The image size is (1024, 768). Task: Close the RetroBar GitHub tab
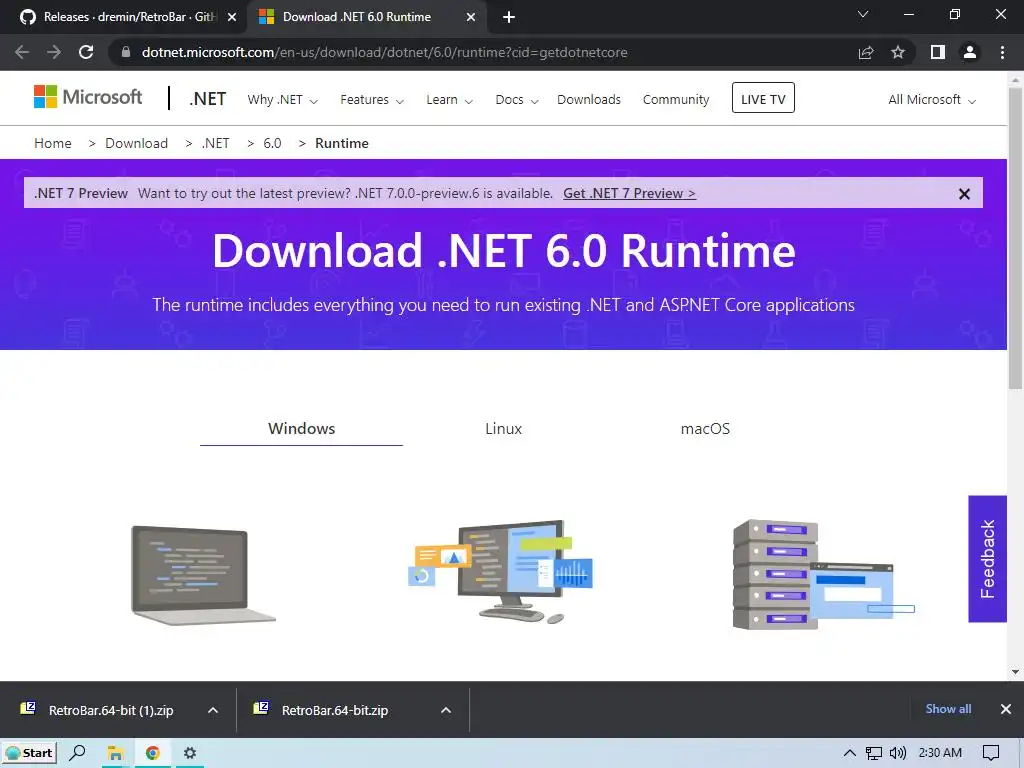pyautogui.click(x=232, y=17)
